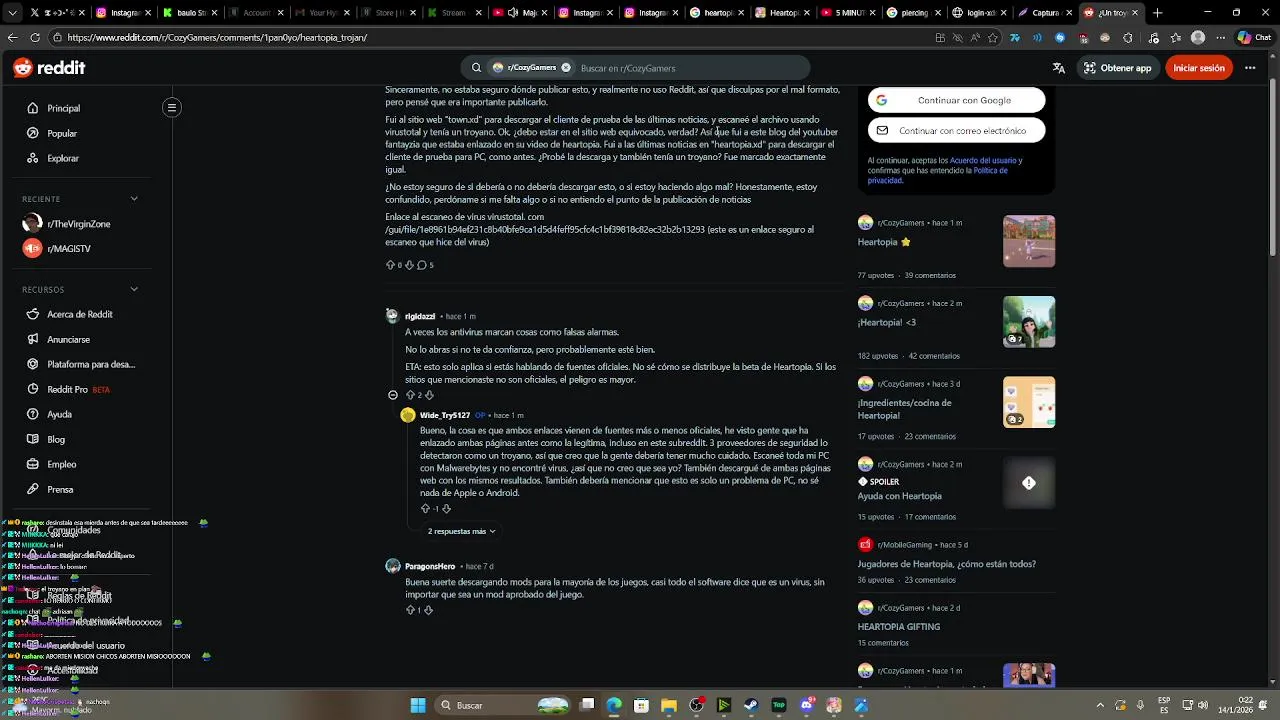Screen dimensions: 1280x720
Task: Open the Heartopia ⭐ post thumbnail
Action: click(x=1029, y=241)
